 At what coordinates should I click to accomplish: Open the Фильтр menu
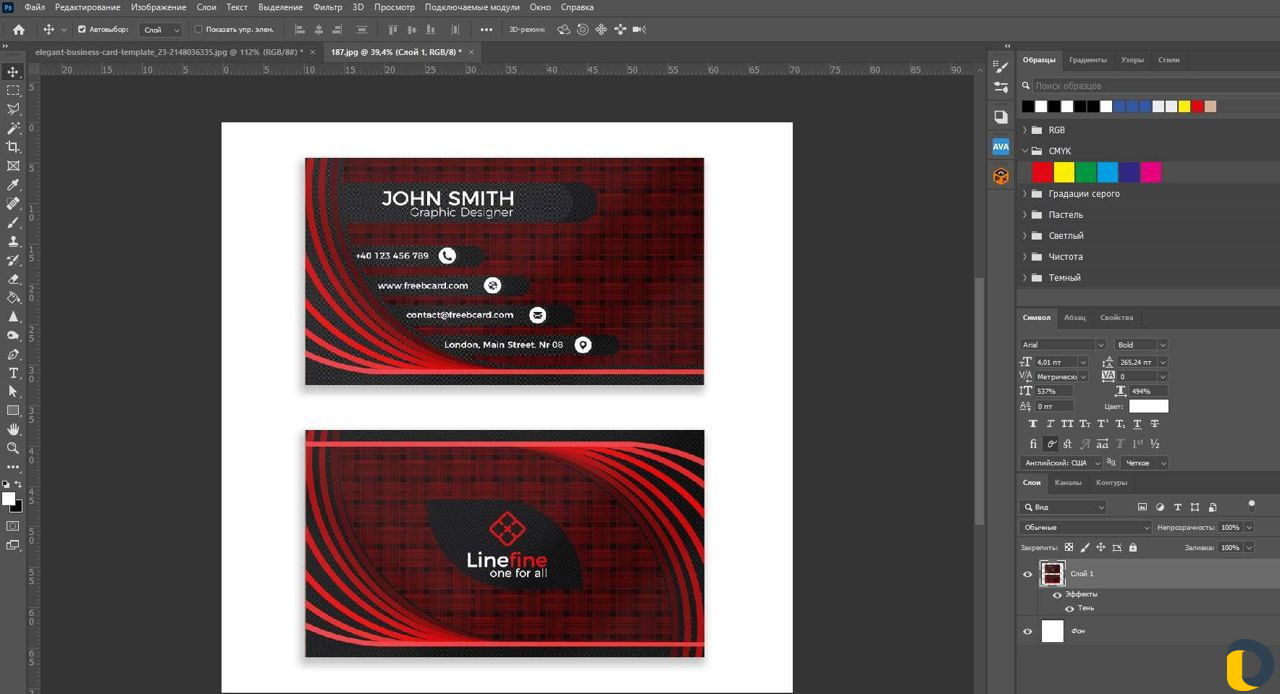pyautogui.click(x=328, y=7)
